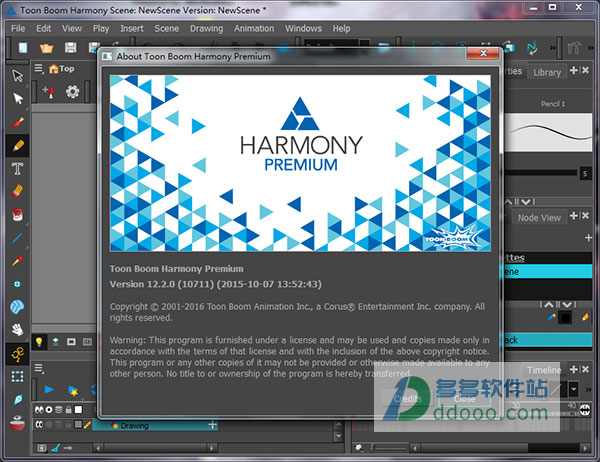The image size is (600, 462).
Task: Select the Text tool
Action: point(17,168)
